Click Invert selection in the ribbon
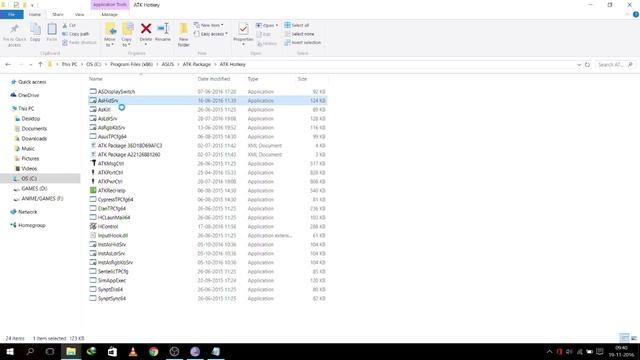The image size is (640, 360). (x=302, y=42)
